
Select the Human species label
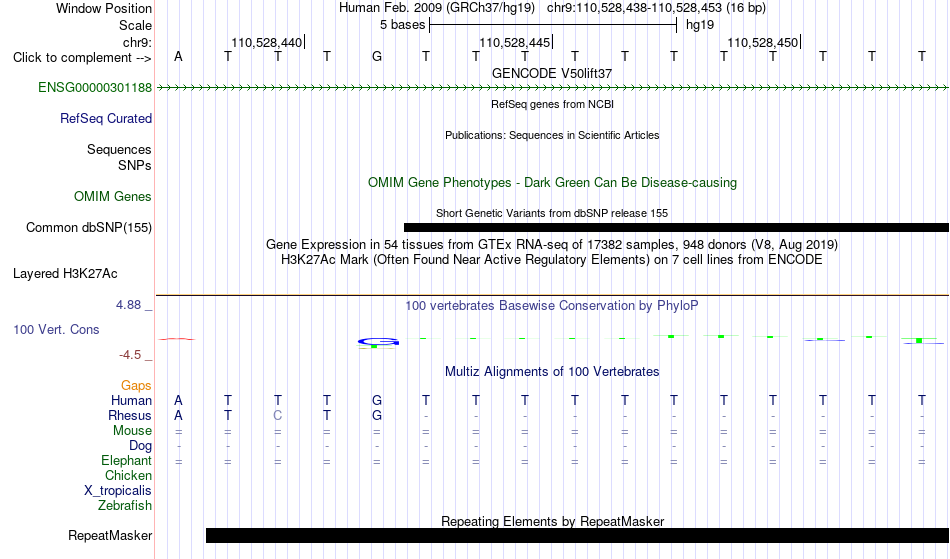[x=131, y=401]
